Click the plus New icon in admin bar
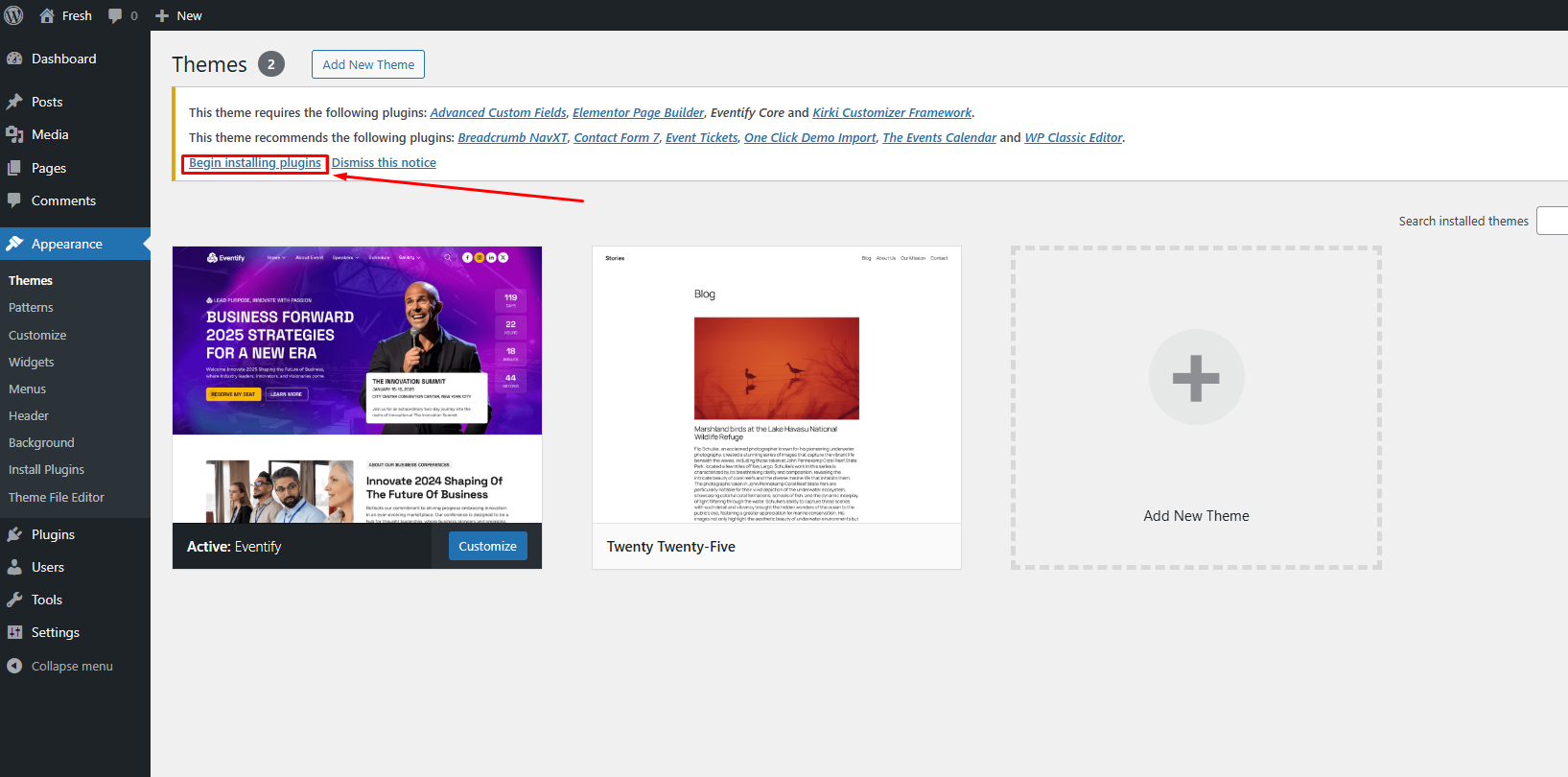 162,15
